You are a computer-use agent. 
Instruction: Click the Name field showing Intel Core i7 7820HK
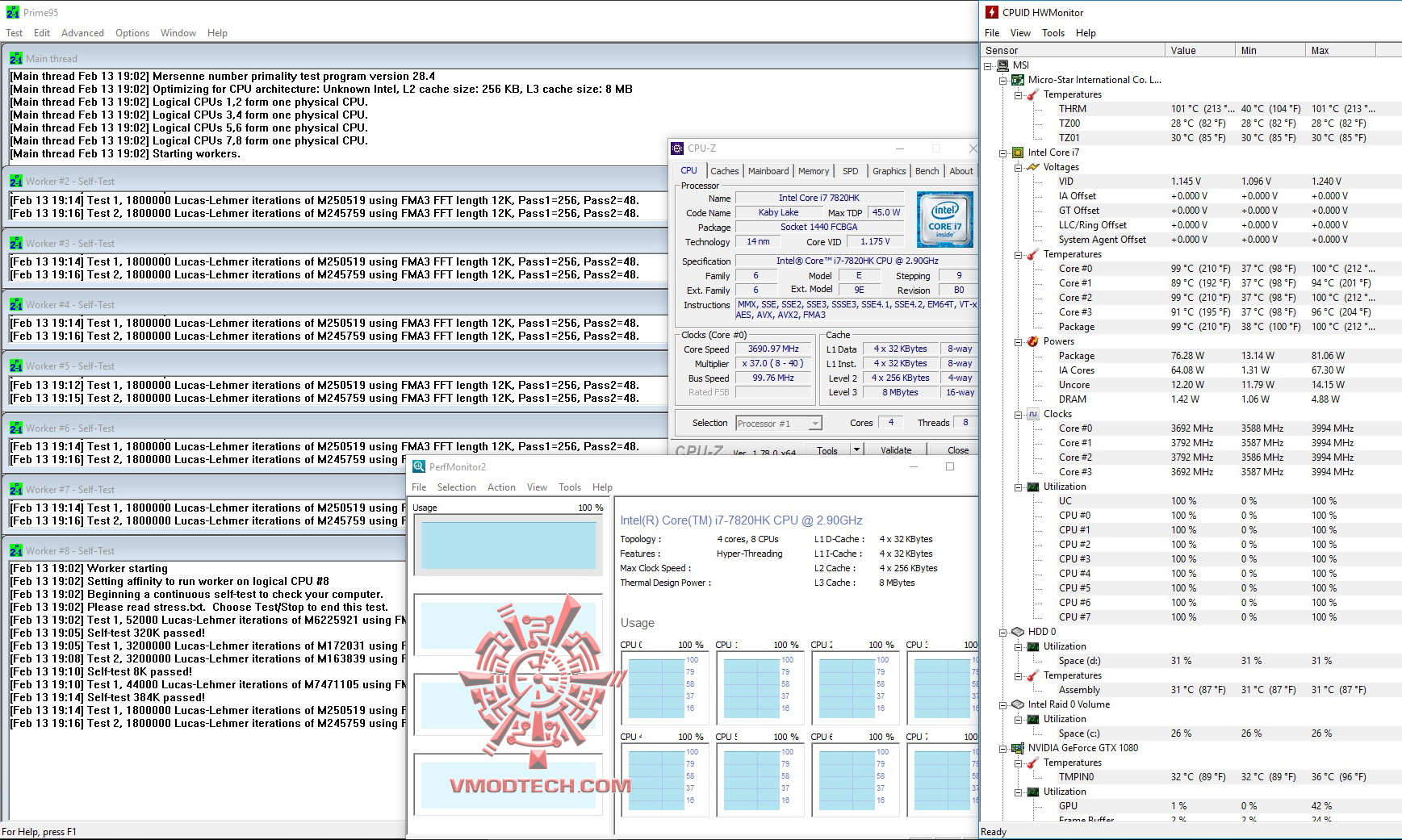[x=819, y=198]
